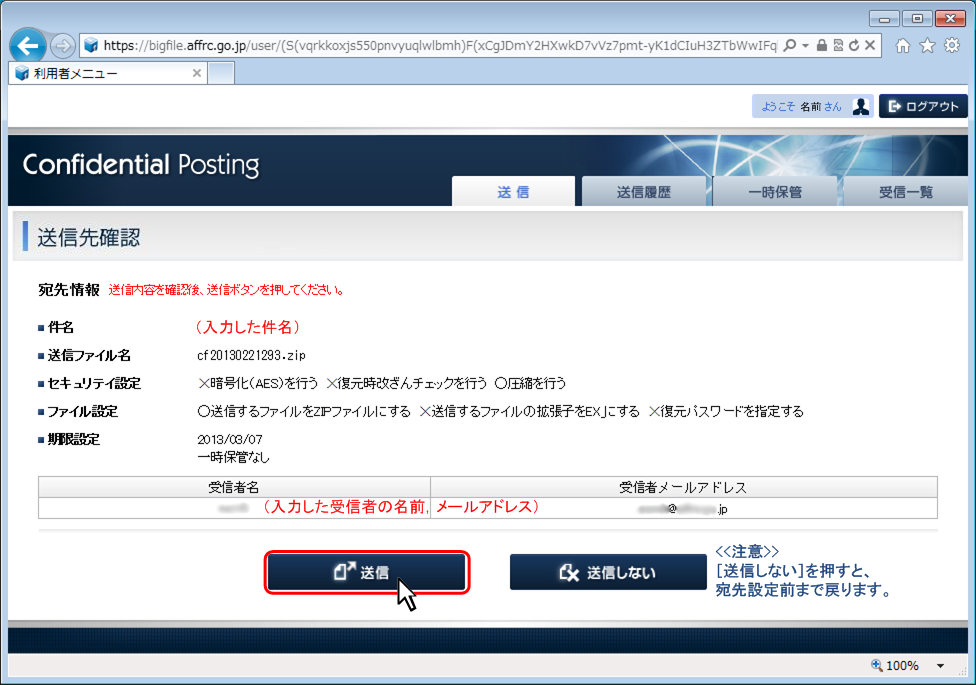Open Favorites with the star icon
Viewport: 976px width, 685px height.
point(928,46)
